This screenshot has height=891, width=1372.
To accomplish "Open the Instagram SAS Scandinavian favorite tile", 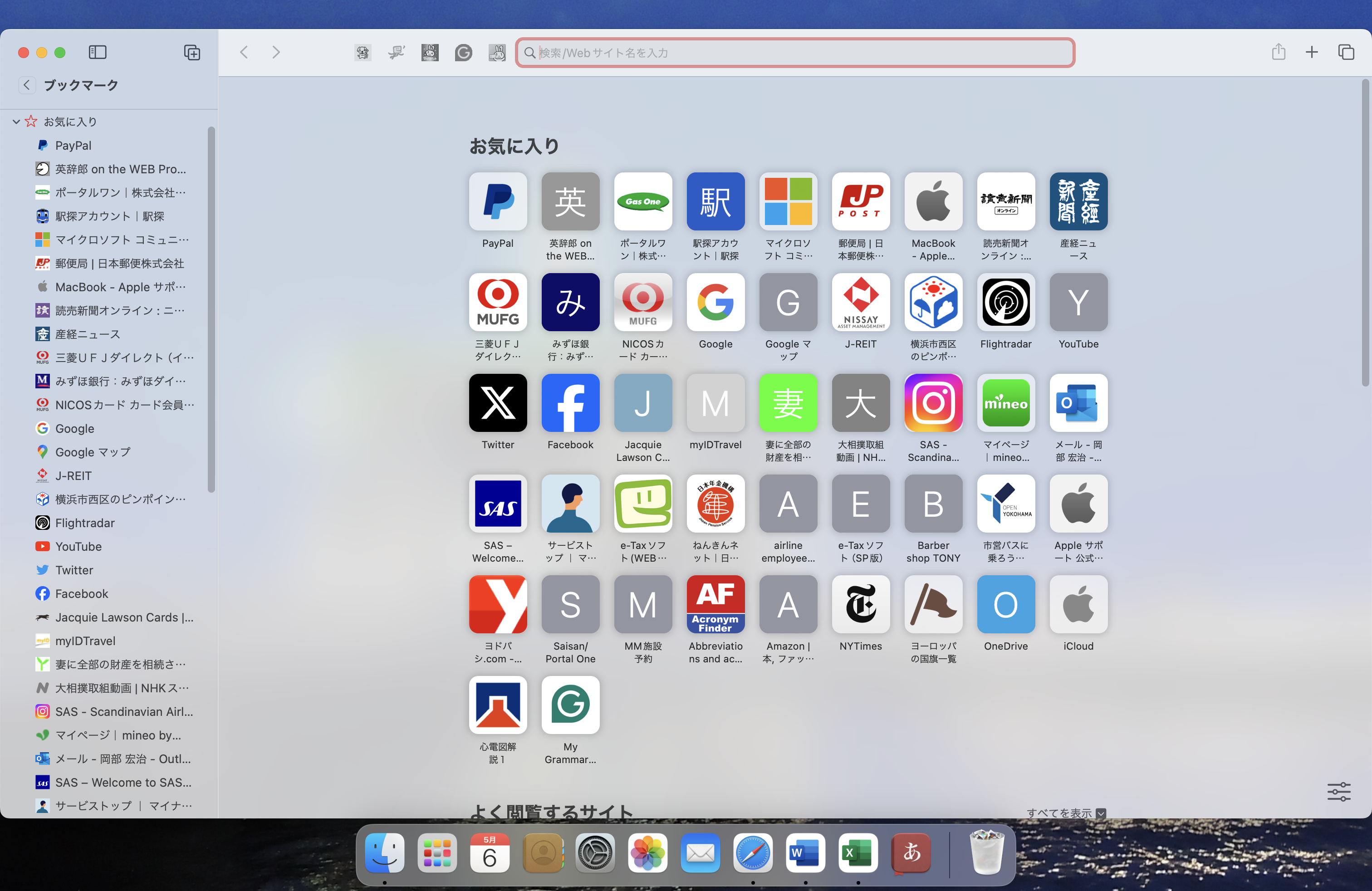I will [933, 403].
